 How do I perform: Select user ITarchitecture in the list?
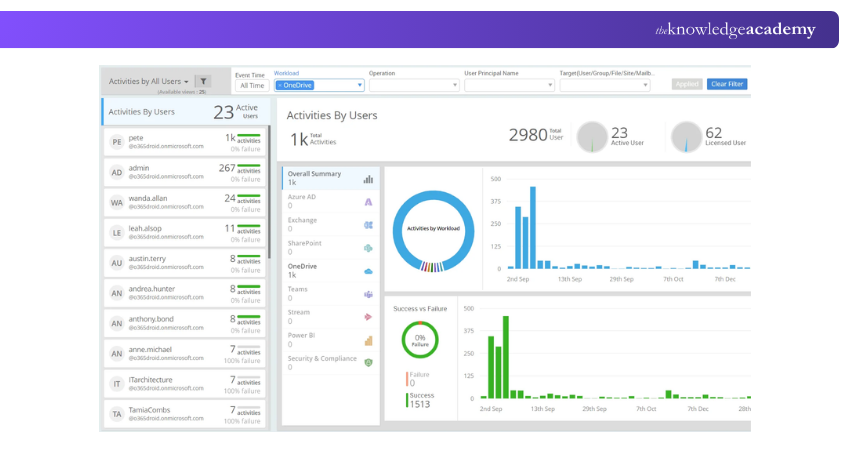(185, 384)
